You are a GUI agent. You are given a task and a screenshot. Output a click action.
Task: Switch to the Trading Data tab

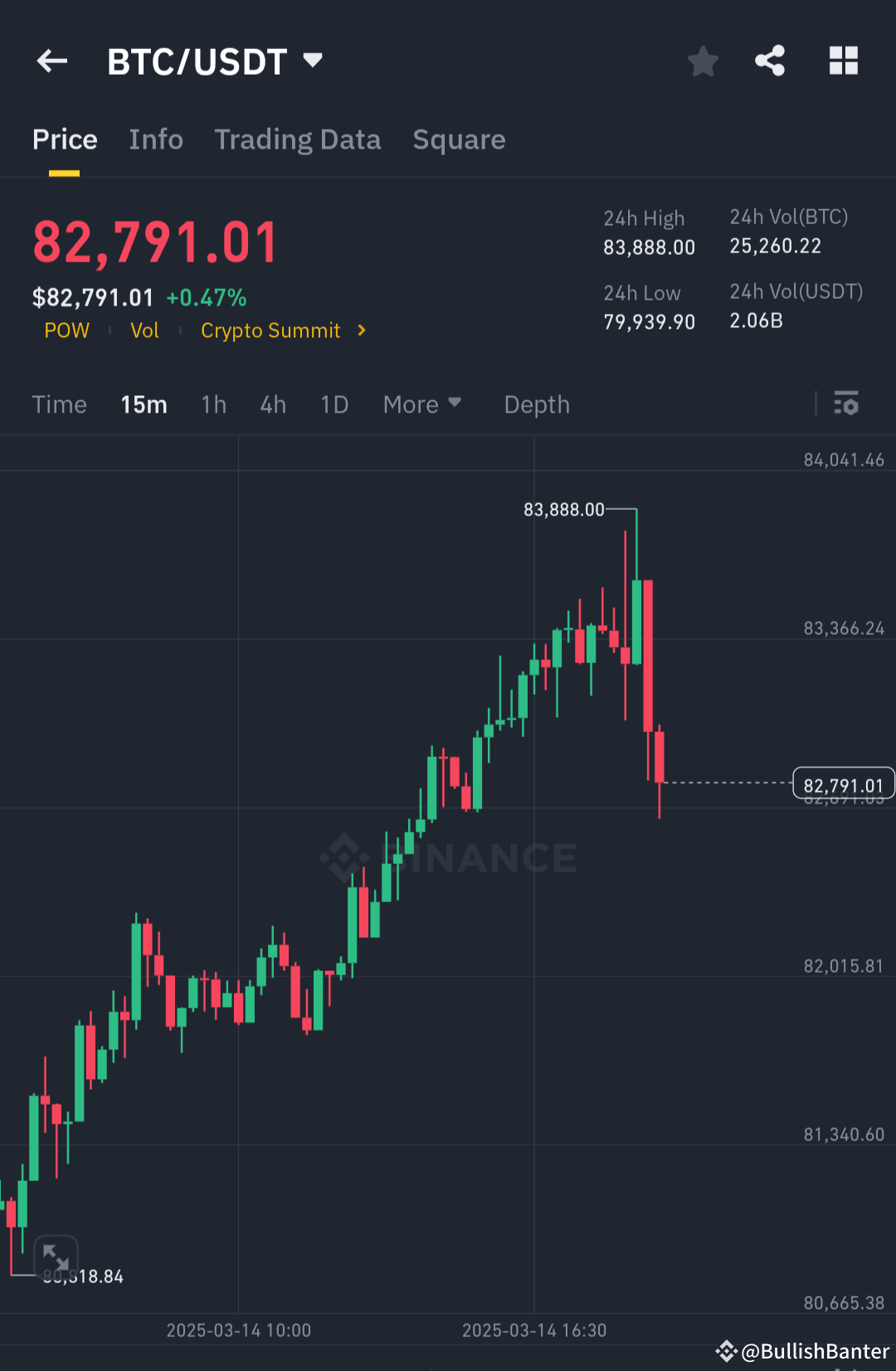(297, 139)
